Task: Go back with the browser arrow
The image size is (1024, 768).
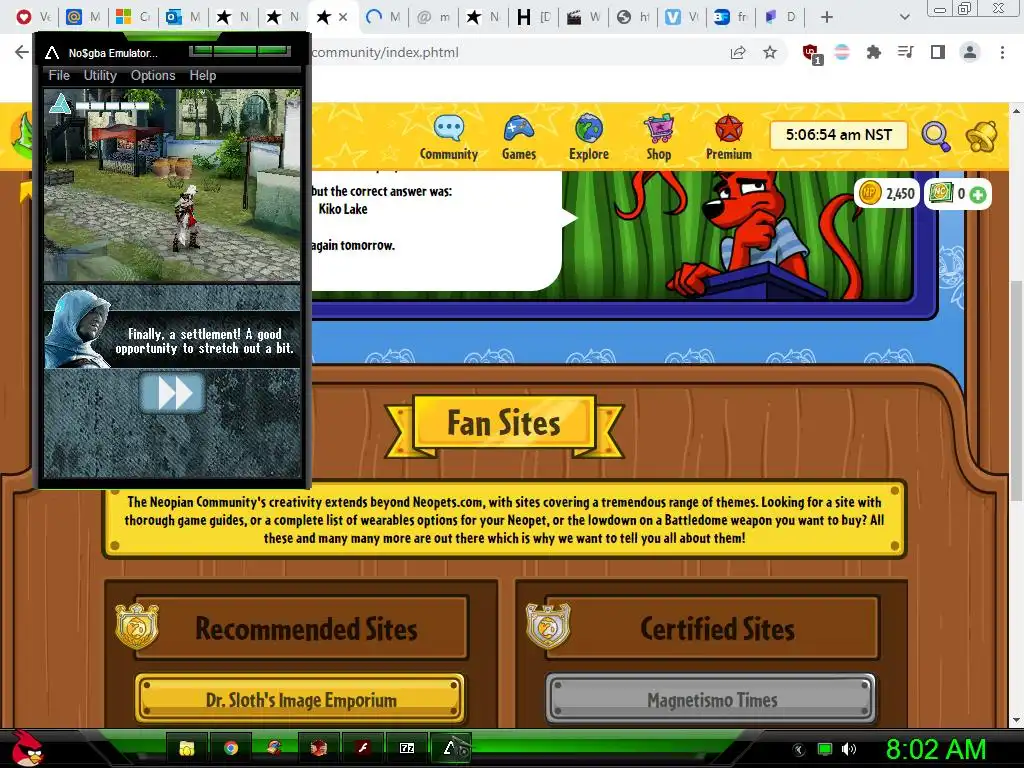Action: pyautogui.click(x=22, y=53)
